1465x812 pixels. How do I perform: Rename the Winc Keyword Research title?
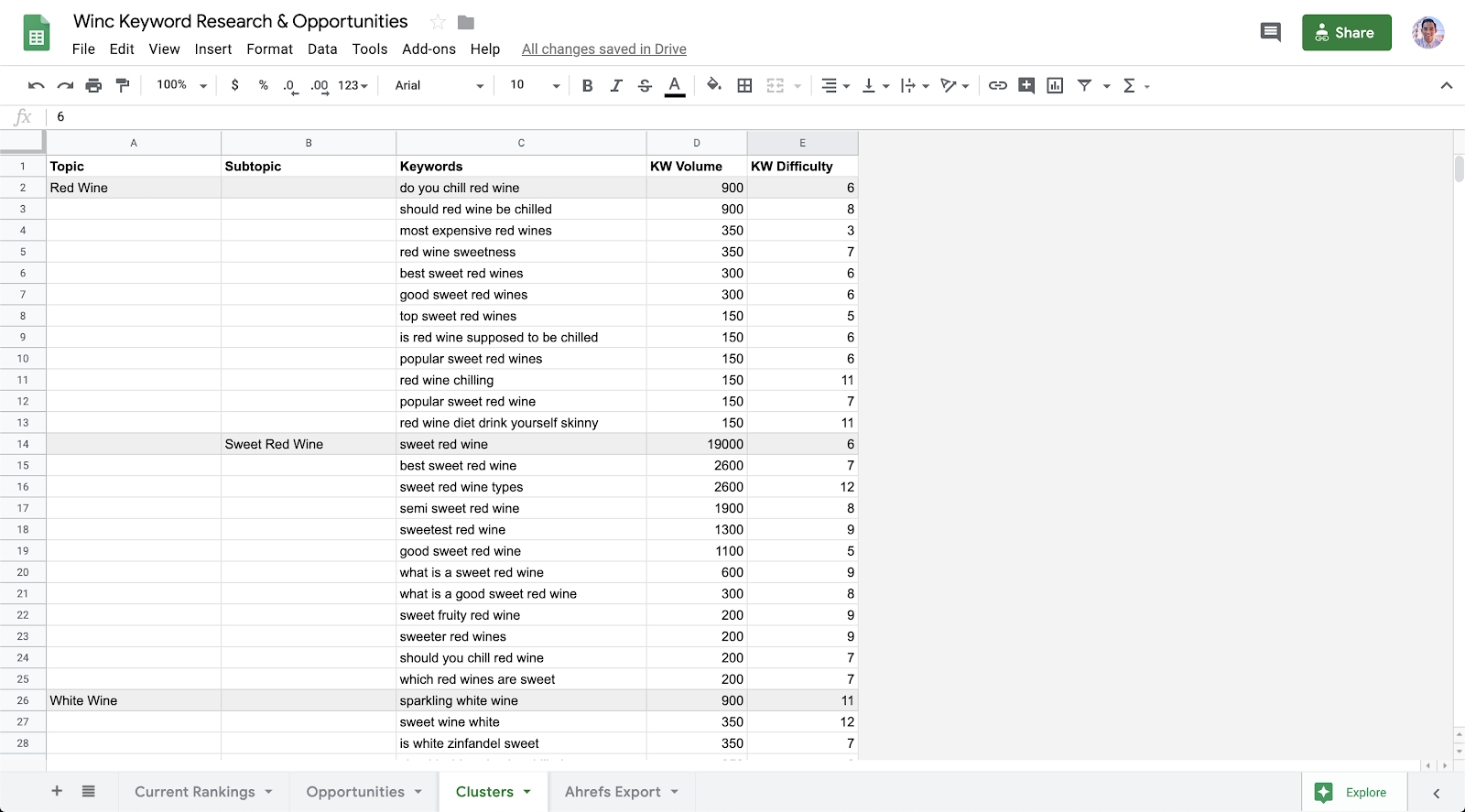click(x=241, y=21)
